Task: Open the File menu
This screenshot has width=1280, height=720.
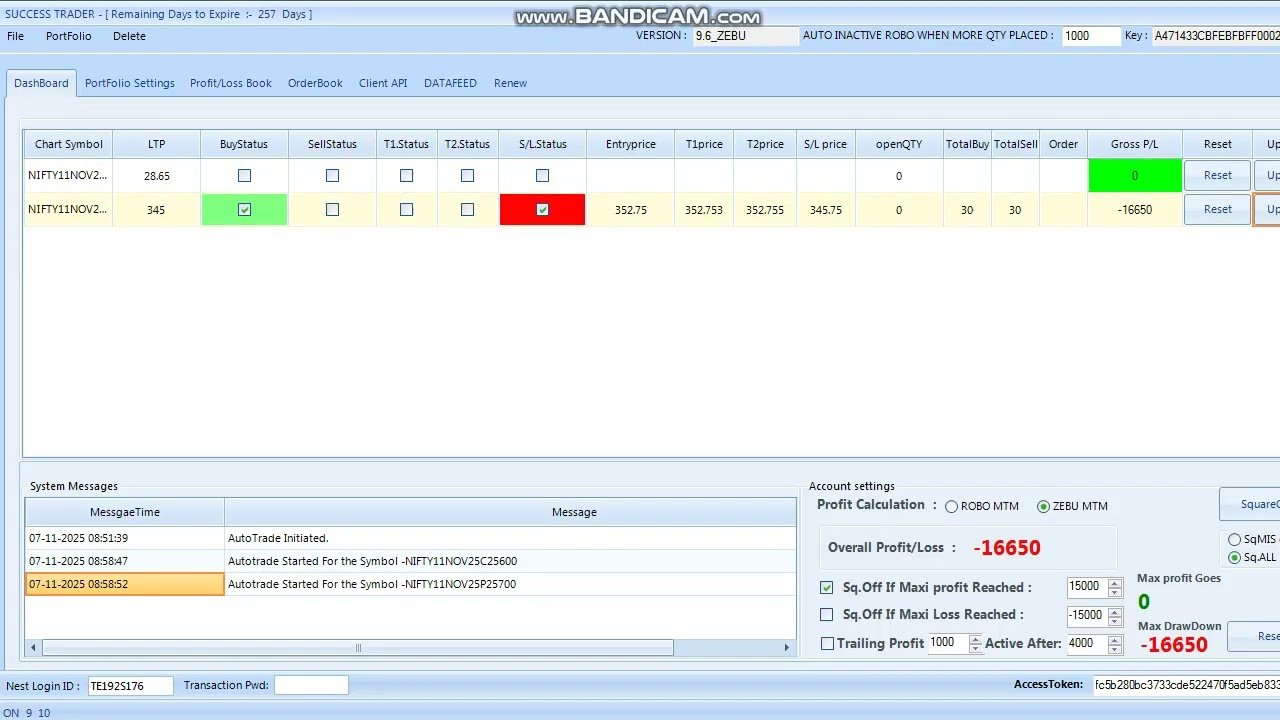Action: [x=14, y=36]
